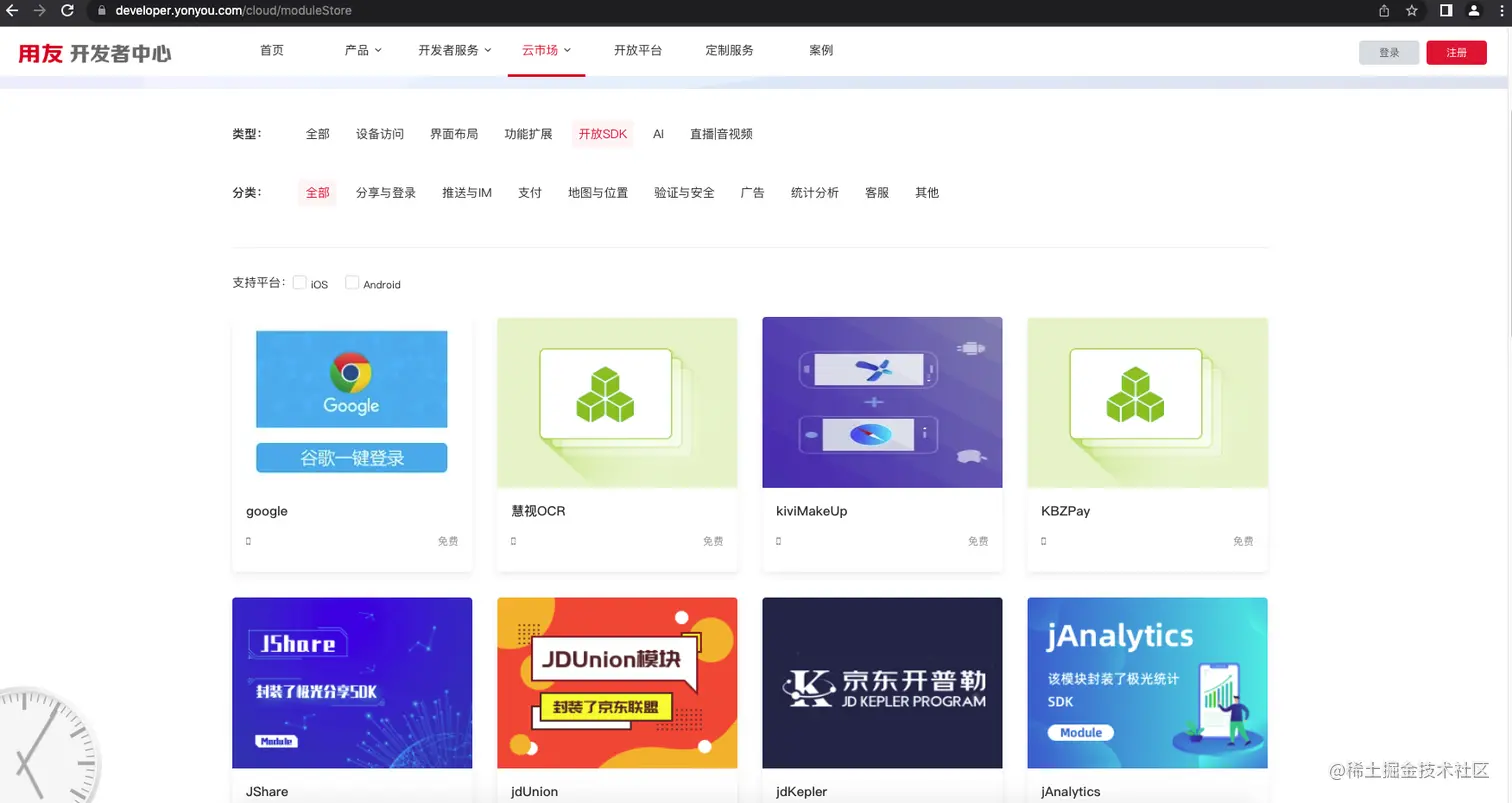Click the kiviMakeUp module title
The height and width of the screenshot is (803, 1512).
tap(811, 511)
